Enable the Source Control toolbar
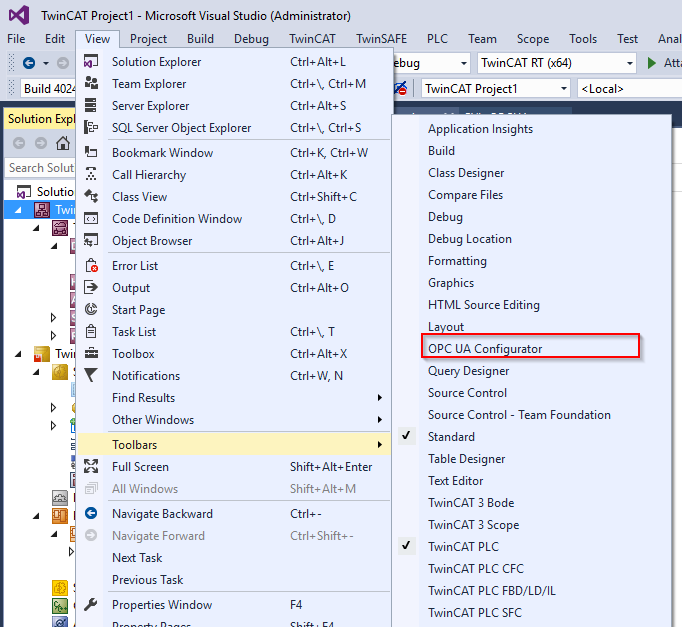682x627 pixels. [467, 393]
